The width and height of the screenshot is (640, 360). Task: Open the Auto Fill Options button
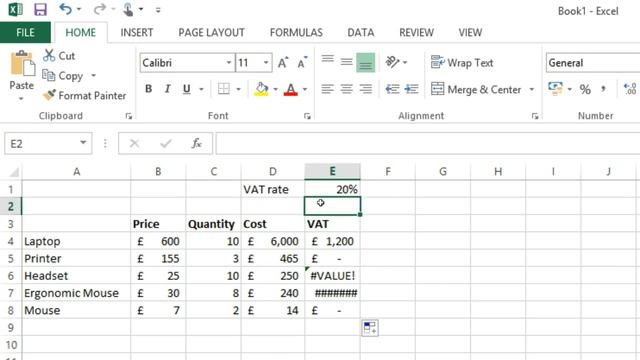[370, 328]
